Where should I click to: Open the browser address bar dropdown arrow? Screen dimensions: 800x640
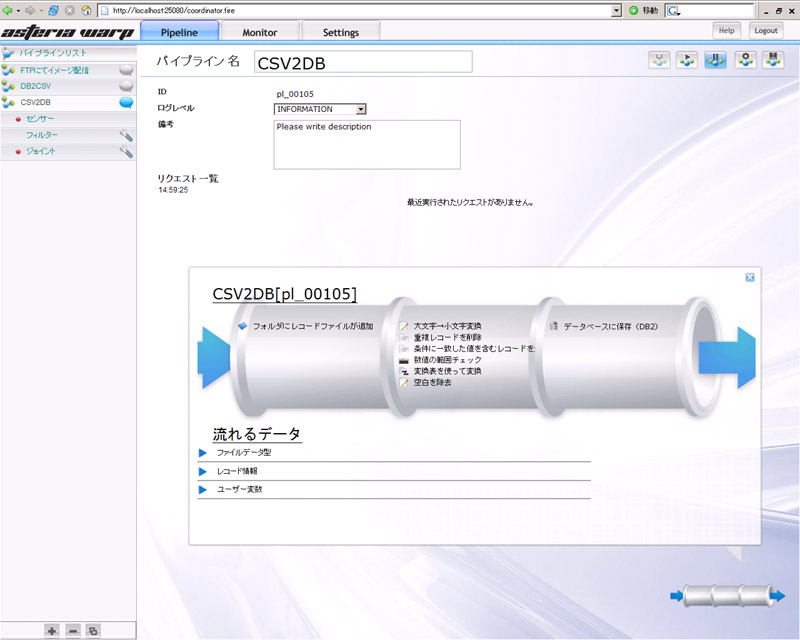pyautogui.click(x=616, y=10)
